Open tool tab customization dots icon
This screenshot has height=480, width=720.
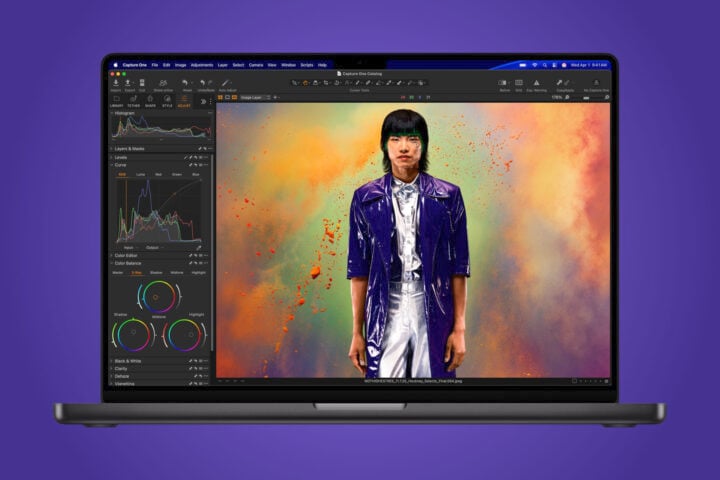click(x=210, y=102)
